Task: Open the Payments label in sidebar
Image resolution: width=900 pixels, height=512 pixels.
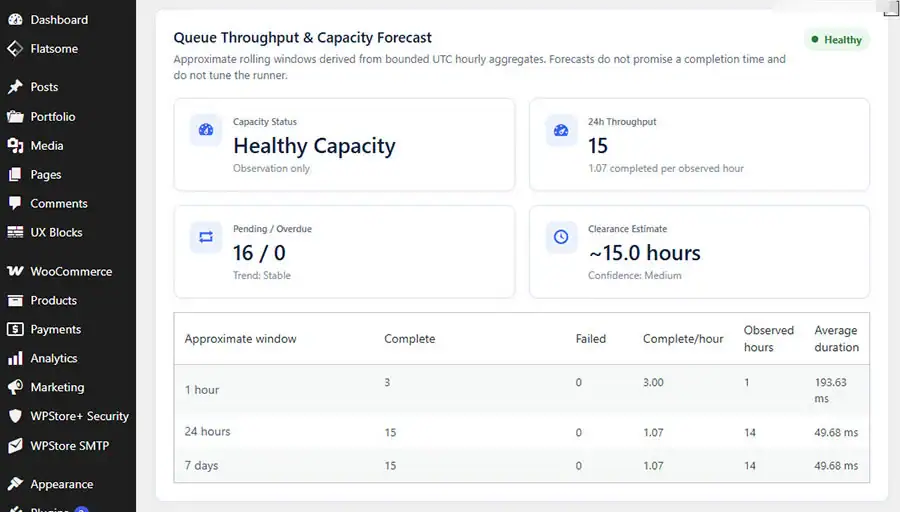Action: (56, 329)
